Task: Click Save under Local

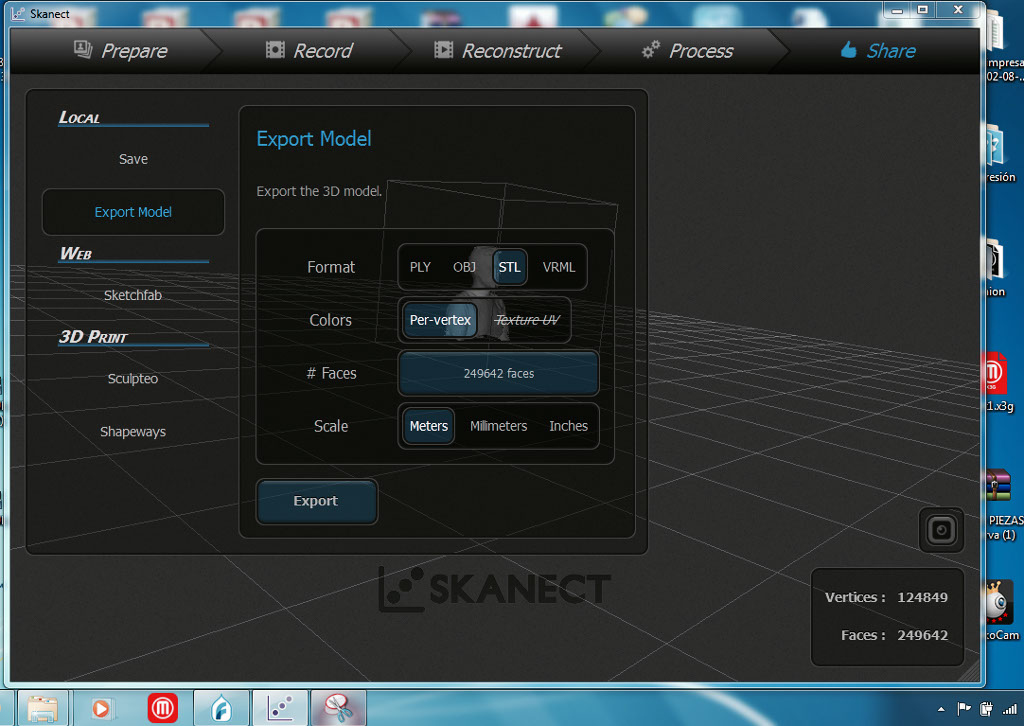Action: coord(133,159)
